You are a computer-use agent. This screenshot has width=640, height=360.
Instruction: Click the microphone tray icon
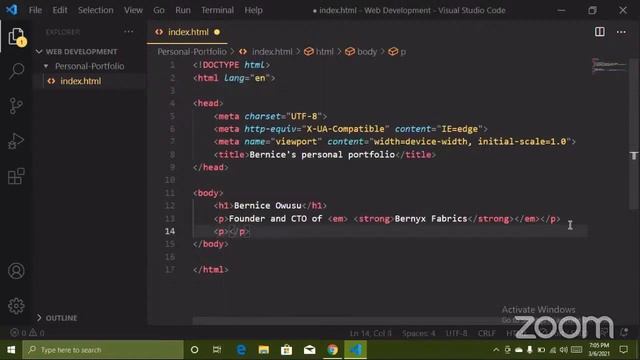[530, 350]
